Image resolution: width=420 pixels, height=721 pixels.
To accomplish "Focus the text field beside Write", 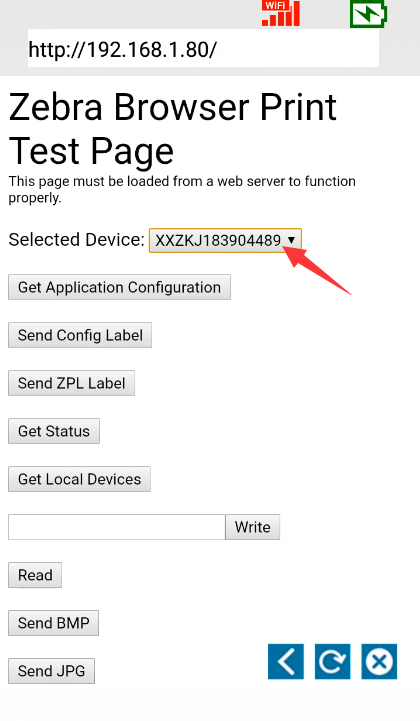I will click(x=117, y=527).
